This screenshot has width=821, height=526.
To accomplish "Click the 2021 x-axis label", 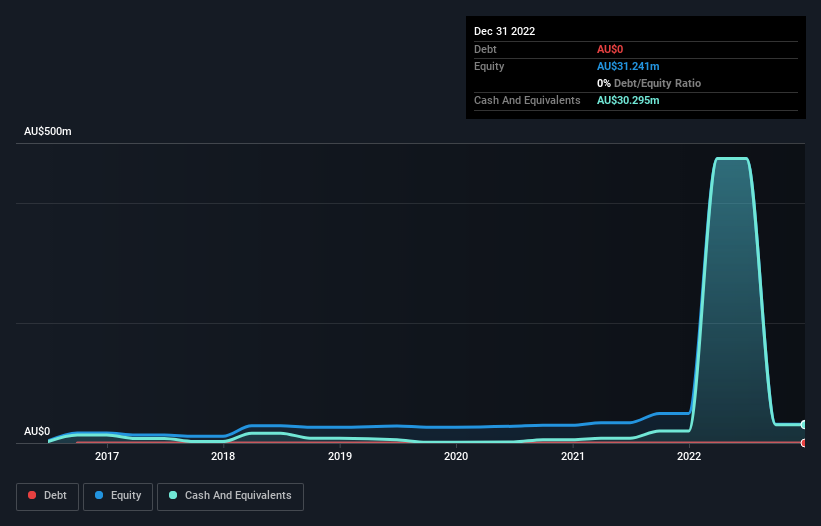I will (573, 456).
